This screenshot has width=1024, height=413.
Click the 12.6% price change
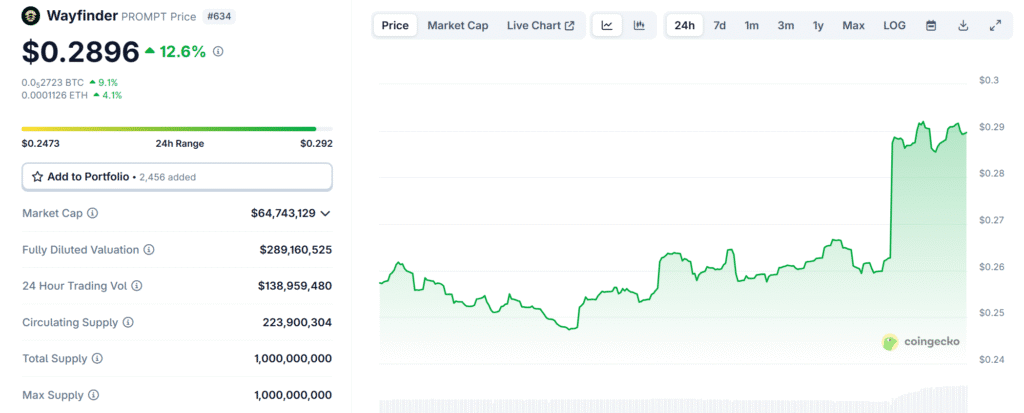175,52
